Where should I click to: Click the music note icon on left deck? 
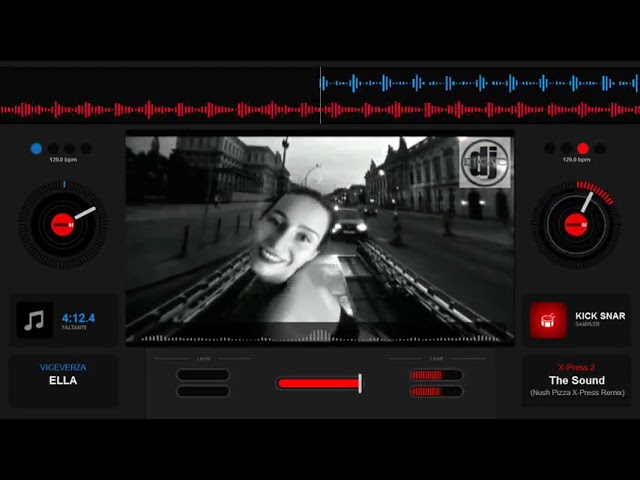(x=35, y=320)
